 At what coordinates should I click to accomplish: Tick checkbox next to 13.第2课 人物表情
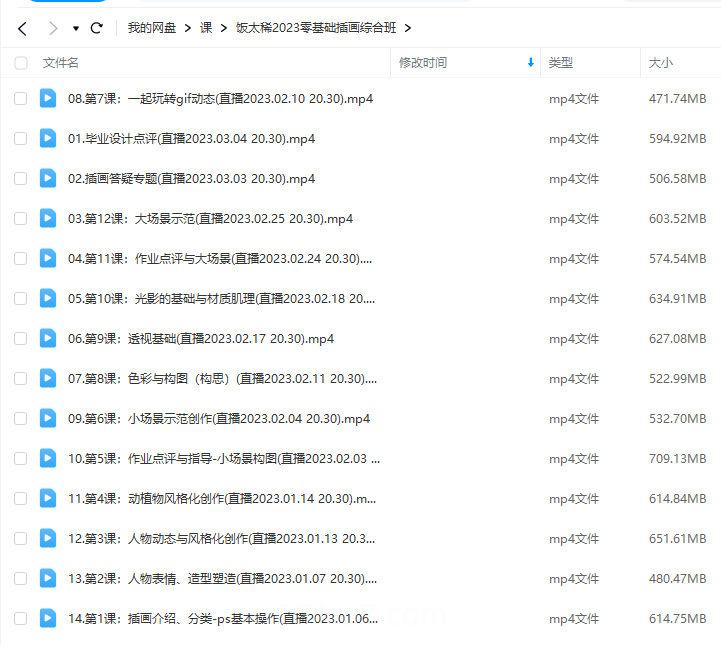tap(21, 578)
